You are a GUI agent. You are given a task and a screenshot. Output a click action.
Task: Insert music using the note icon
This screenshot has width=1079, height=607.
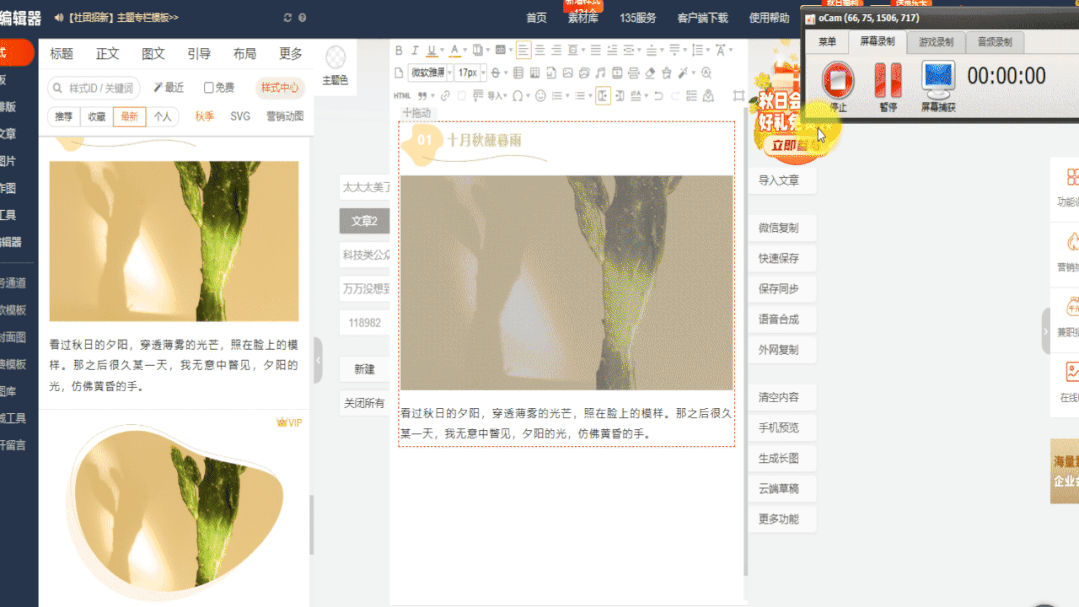click(x=600, y=72)
